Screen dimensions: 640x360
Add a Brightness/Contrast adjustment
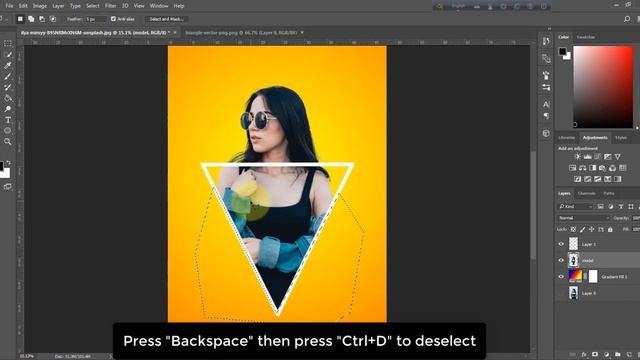(x=577, y=157)
